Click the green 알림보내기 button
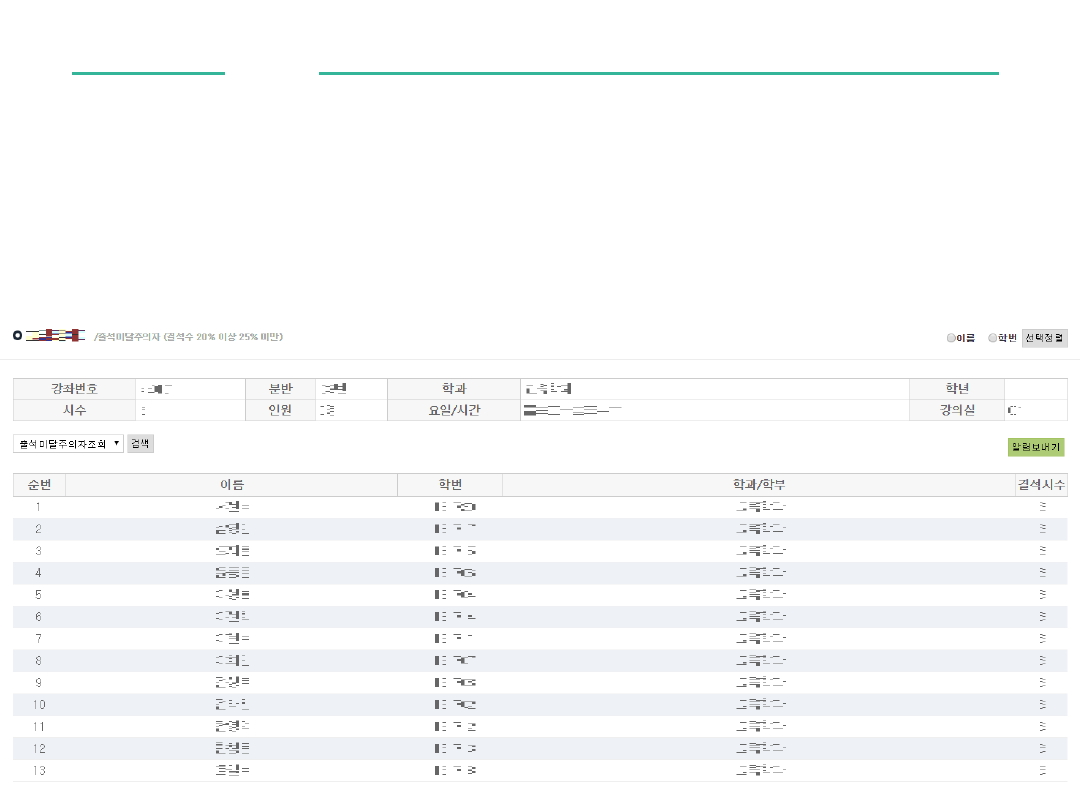 click(x=1036, y=447)
